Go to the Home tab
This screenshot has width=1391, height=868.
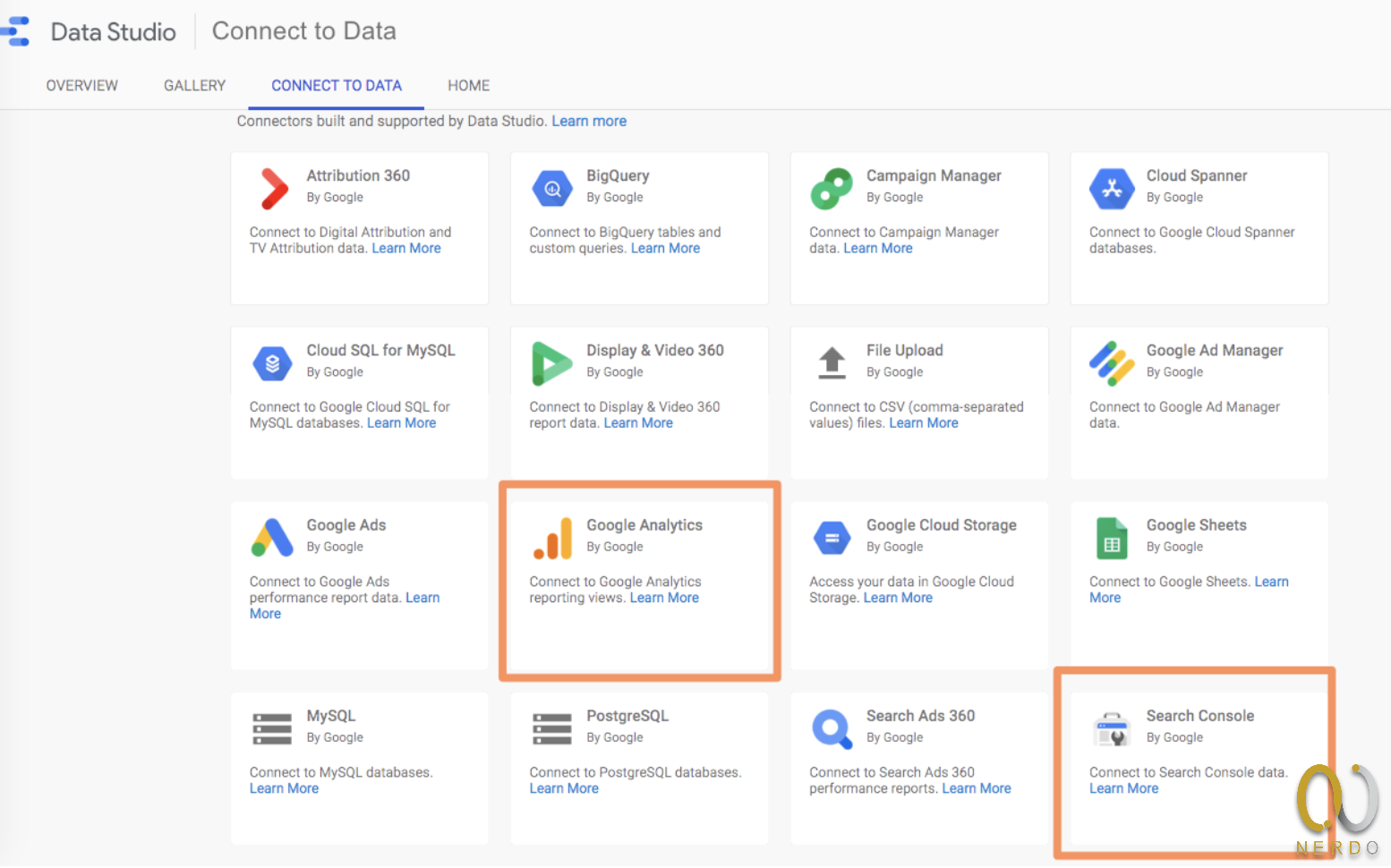469,86
